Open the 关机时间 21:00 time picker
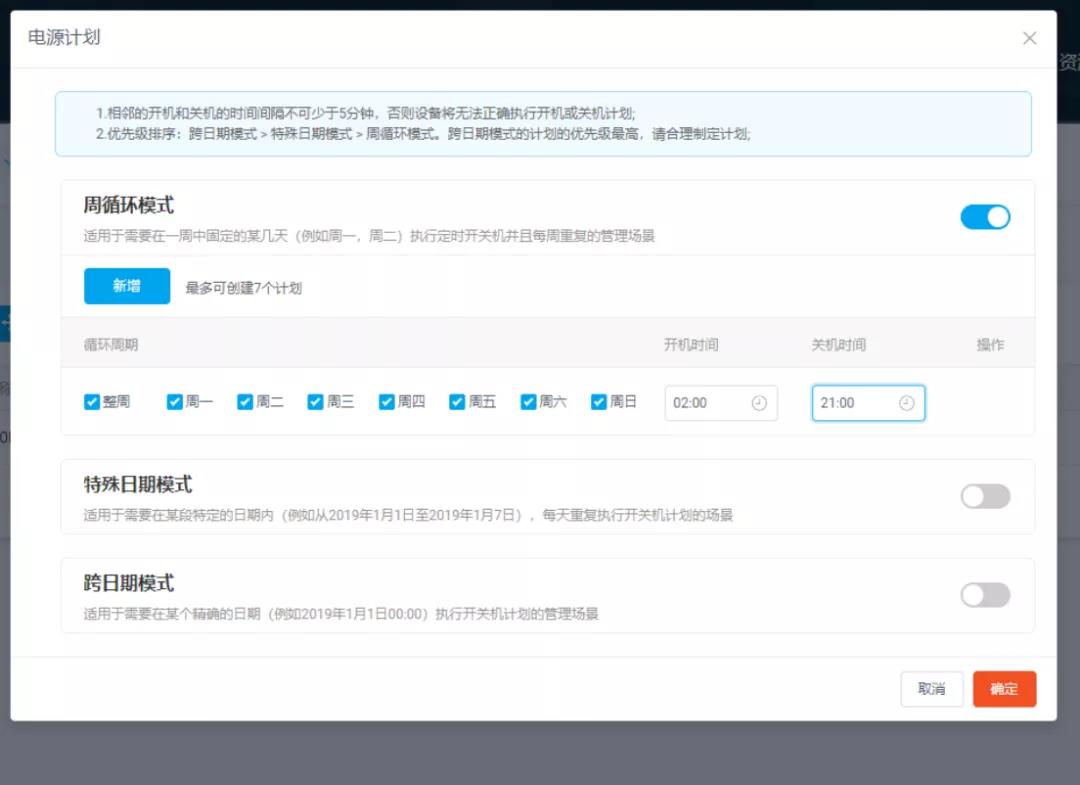This screenshot has width=1080, height=785. [x=853, y=403]
